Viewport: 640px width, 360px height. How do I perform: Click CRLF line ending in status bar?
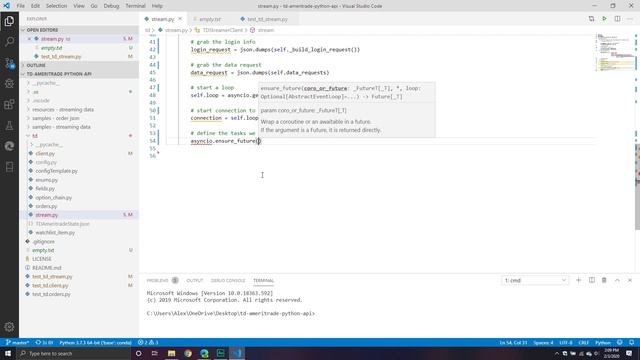pyautogui.click(x=584, y=342)
